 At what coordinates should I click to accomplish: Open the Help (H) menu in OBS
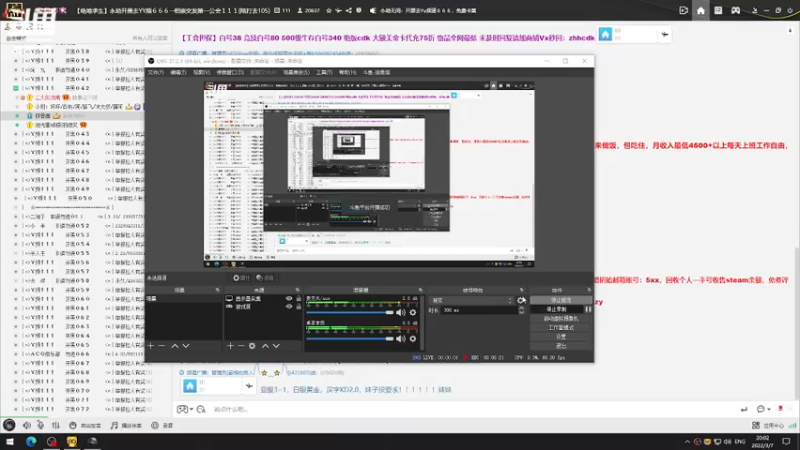347,72
